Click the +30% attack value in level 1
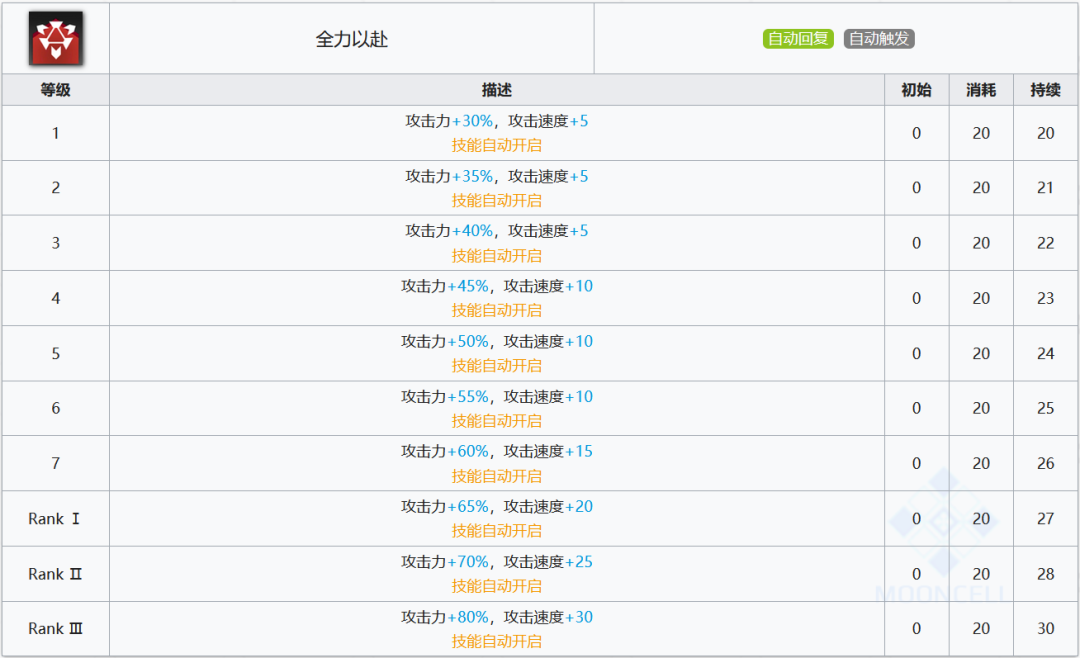 point(472,121)
